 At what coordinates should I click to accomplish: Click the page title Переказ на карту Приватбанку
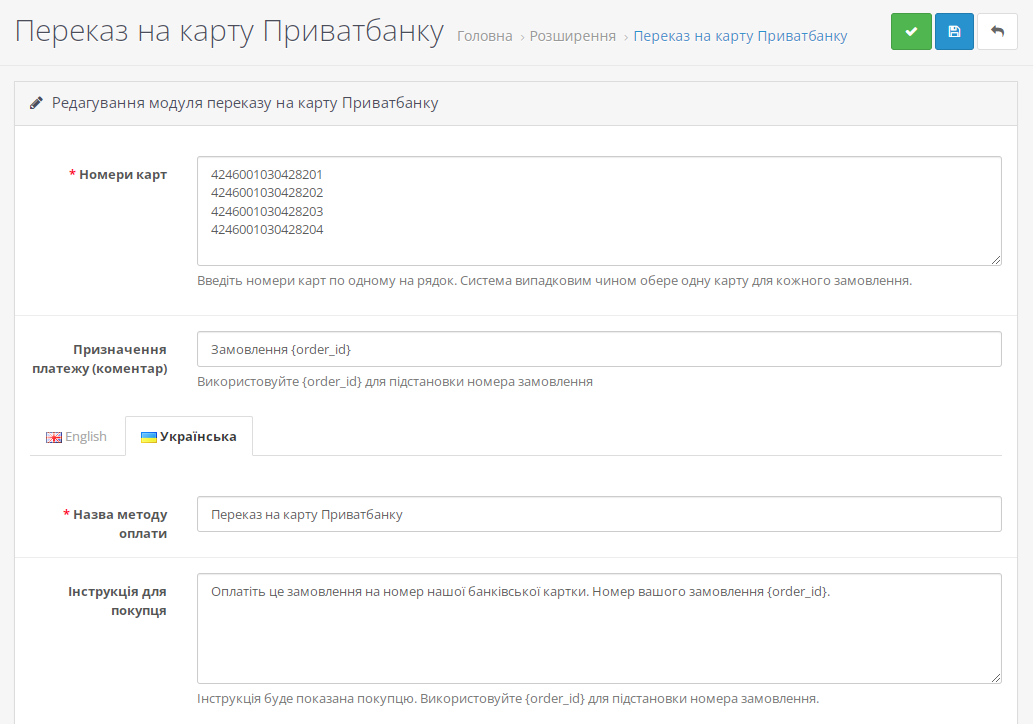click(x=229, y=31)
